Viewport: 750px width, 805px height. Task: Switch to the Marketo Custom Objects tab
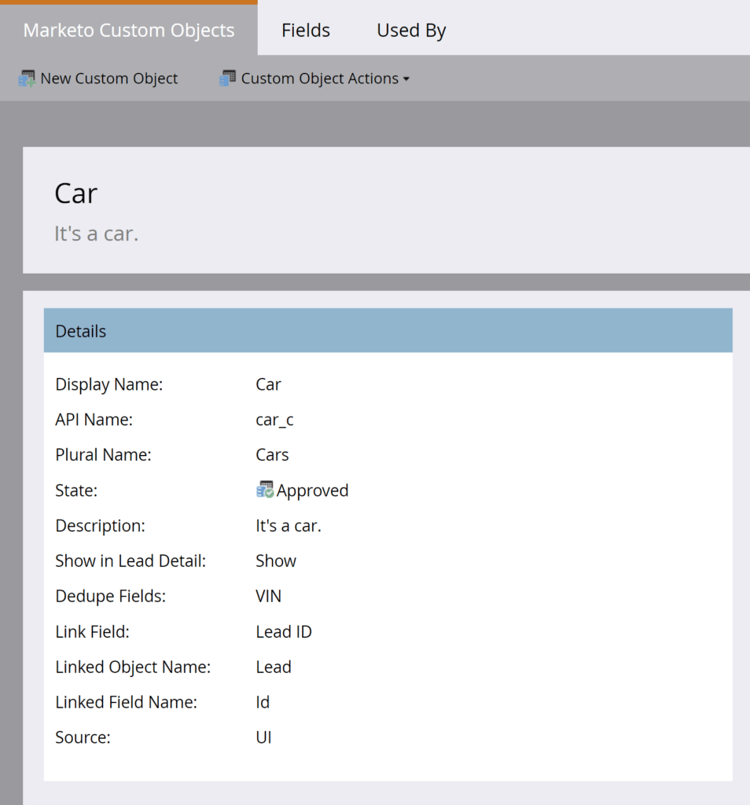point(128,30)
